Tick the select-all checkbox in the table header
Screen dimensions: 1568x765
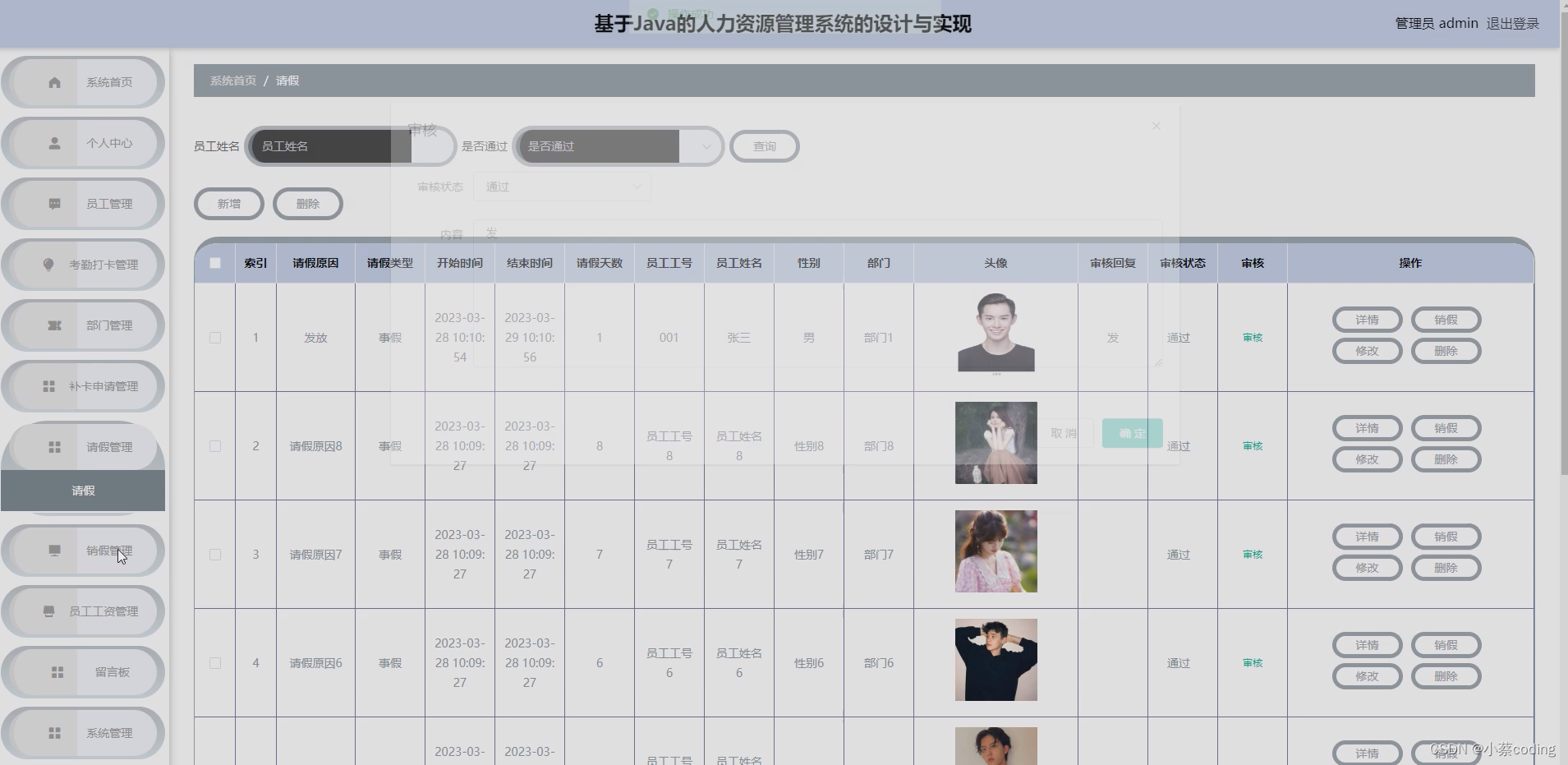click(215, 263)
